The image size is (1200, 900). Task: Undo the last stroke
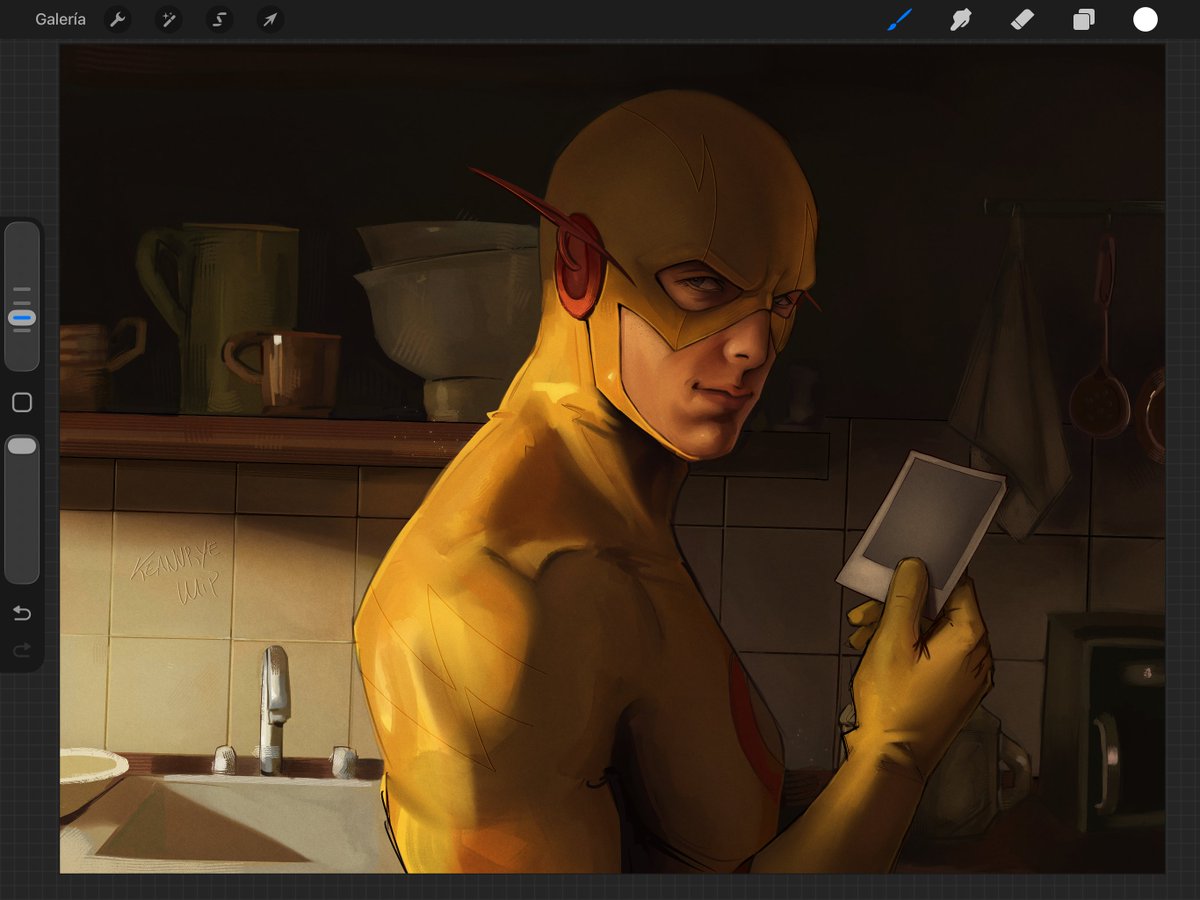coord(22,613)
